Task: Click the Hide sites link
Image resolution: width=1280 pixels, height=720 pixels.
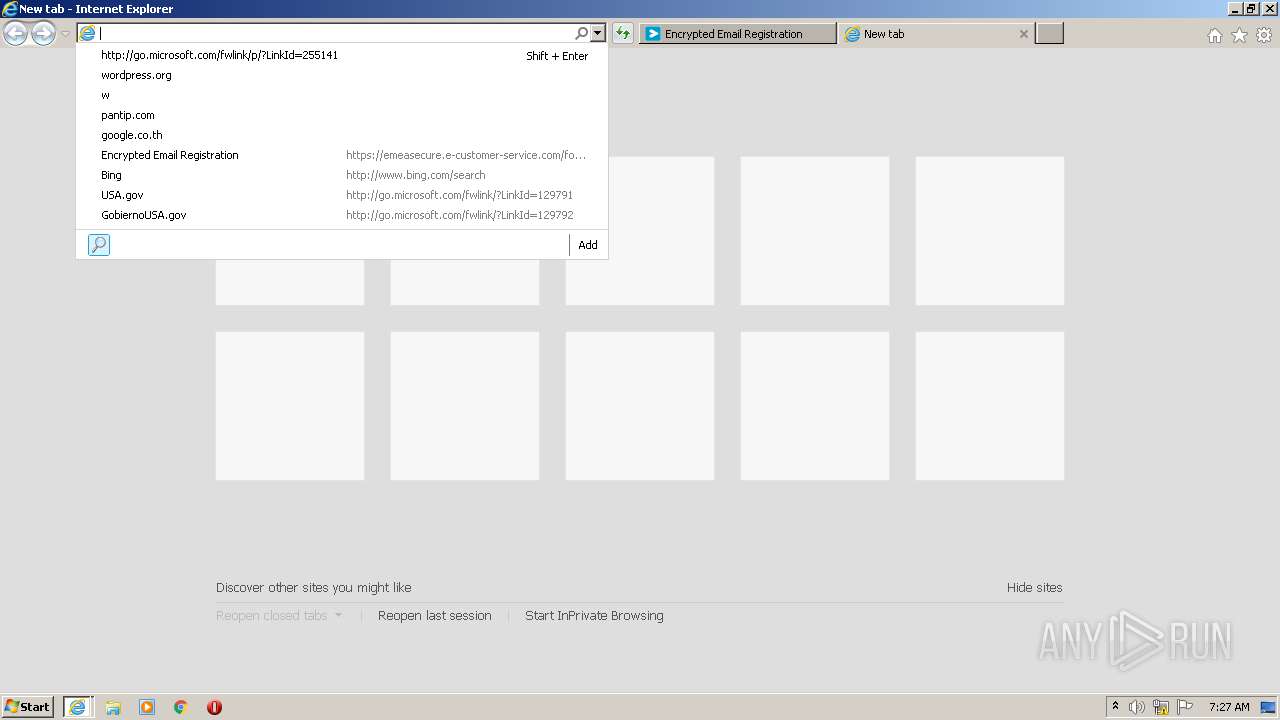Action: coord(1034,588)
